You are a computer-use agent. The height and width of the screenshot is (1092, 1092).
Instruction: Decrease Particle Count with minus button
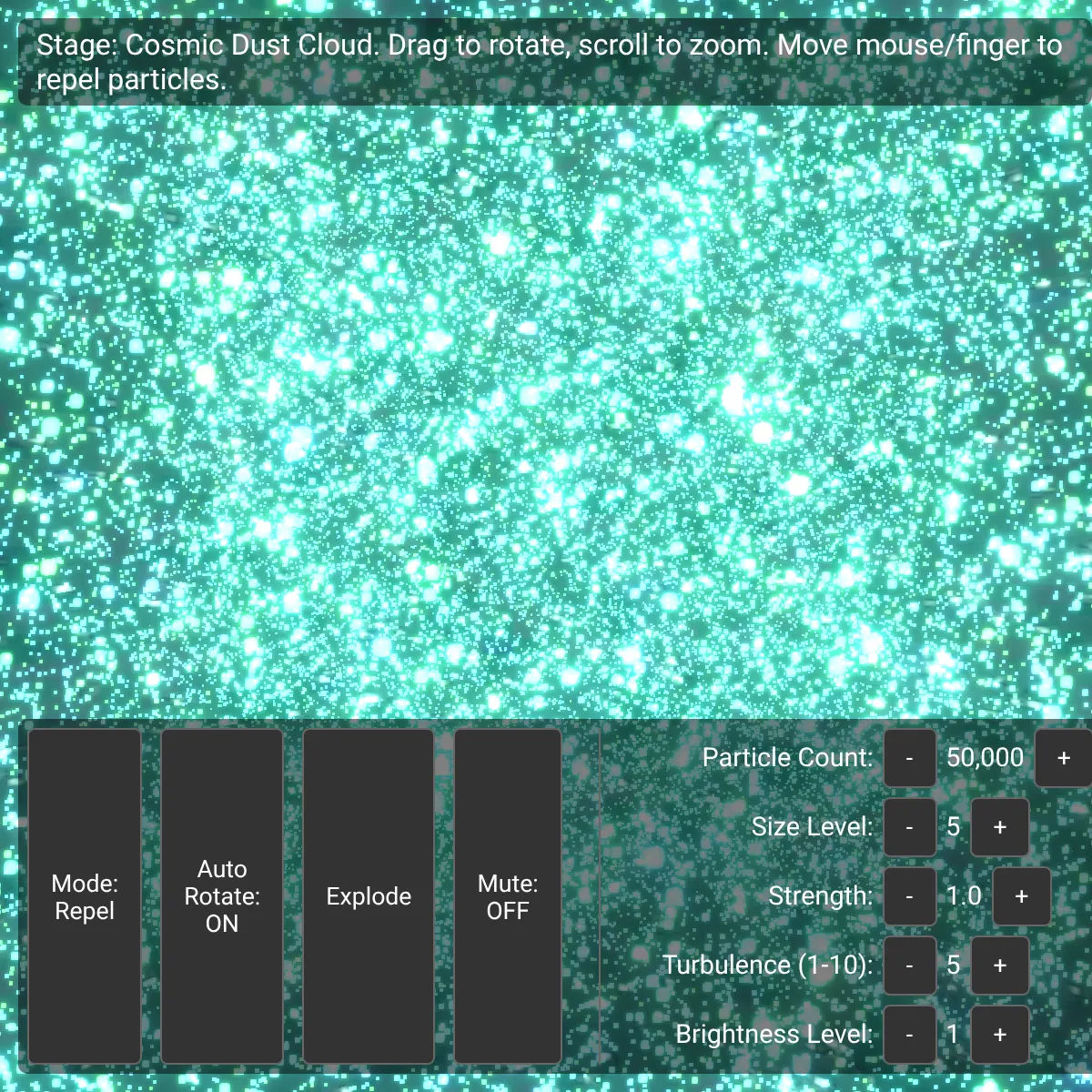click(x=909, y=758)
